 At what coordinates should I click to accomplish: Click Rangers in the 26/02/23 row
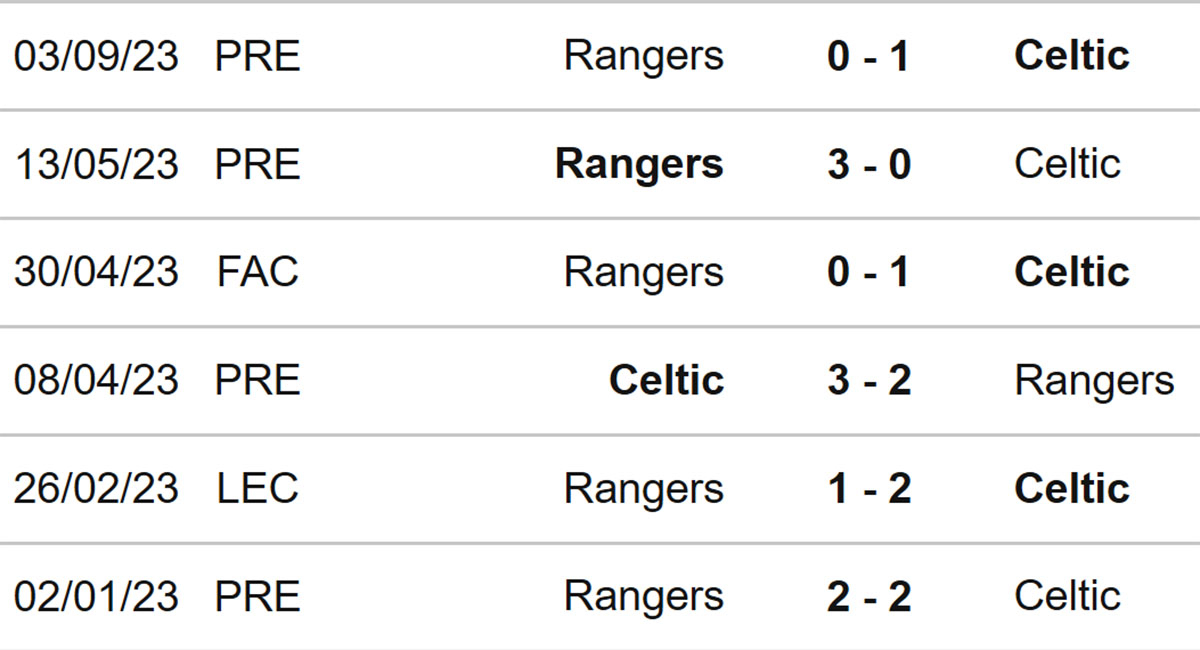tap(643, 490)
